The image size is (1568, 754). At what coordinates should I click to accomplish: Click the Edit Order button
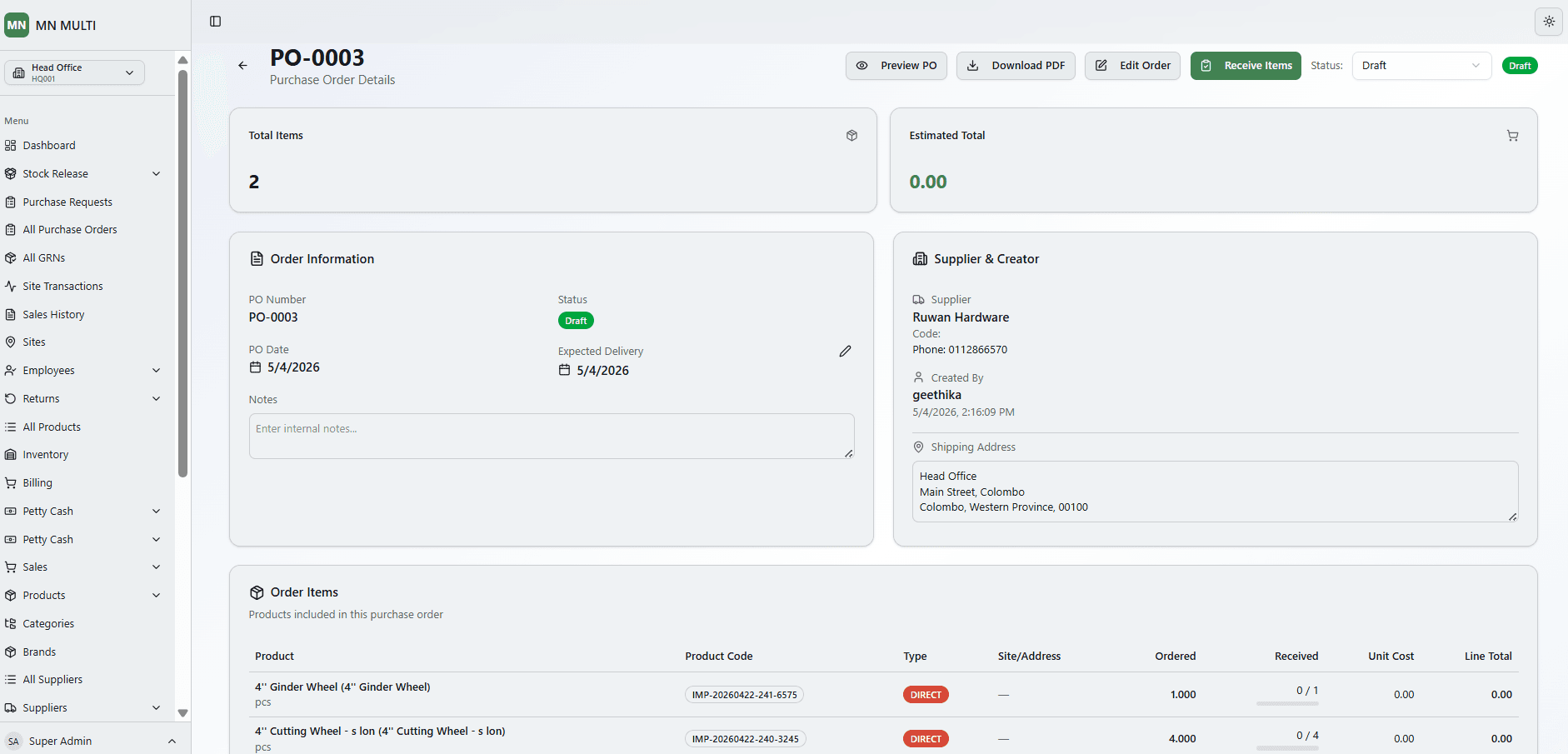1132,66
